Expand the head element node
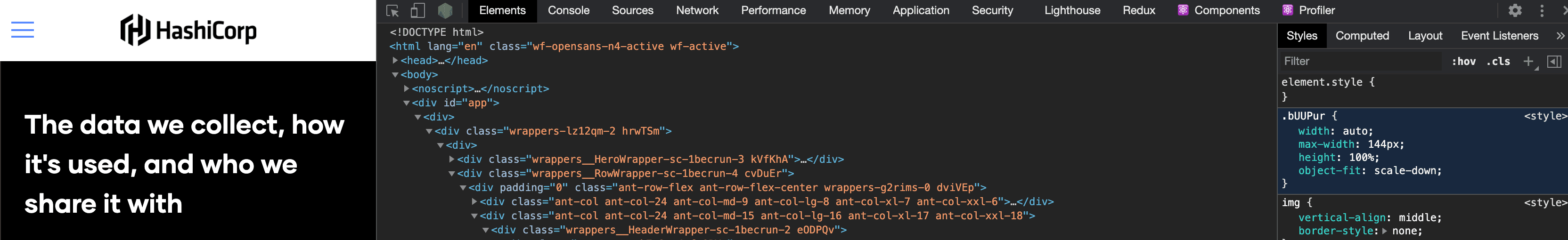Viewport: 1568px width, 240px height. point(395,60)
